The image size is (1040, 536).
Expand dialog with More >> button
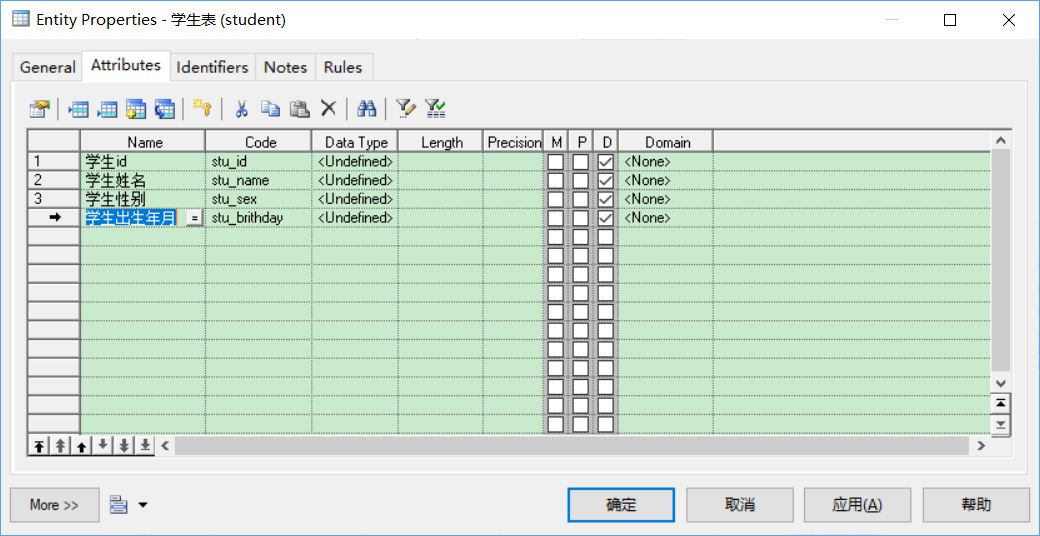click(54, 505)
